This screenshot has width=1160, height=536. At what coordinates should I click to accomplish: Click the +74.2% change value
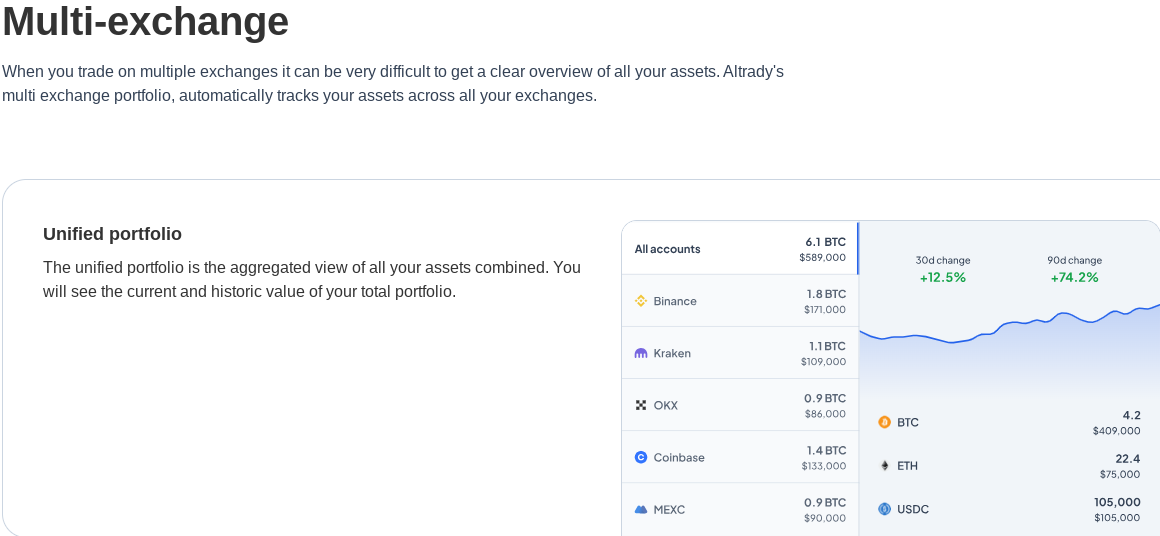(1074, 277)
